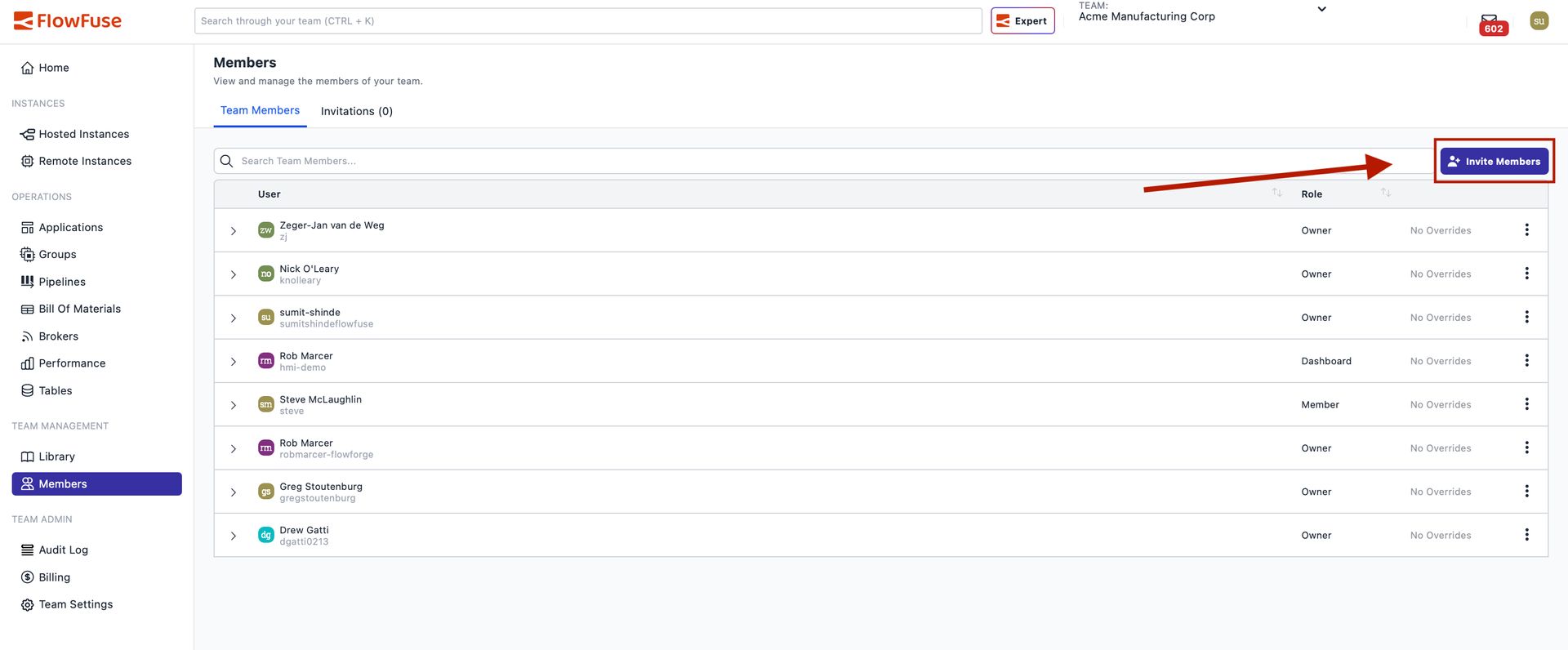Expand the Greg Stoutenburg member row
This screenshot has width=1568, height=650.
point(234,492)
